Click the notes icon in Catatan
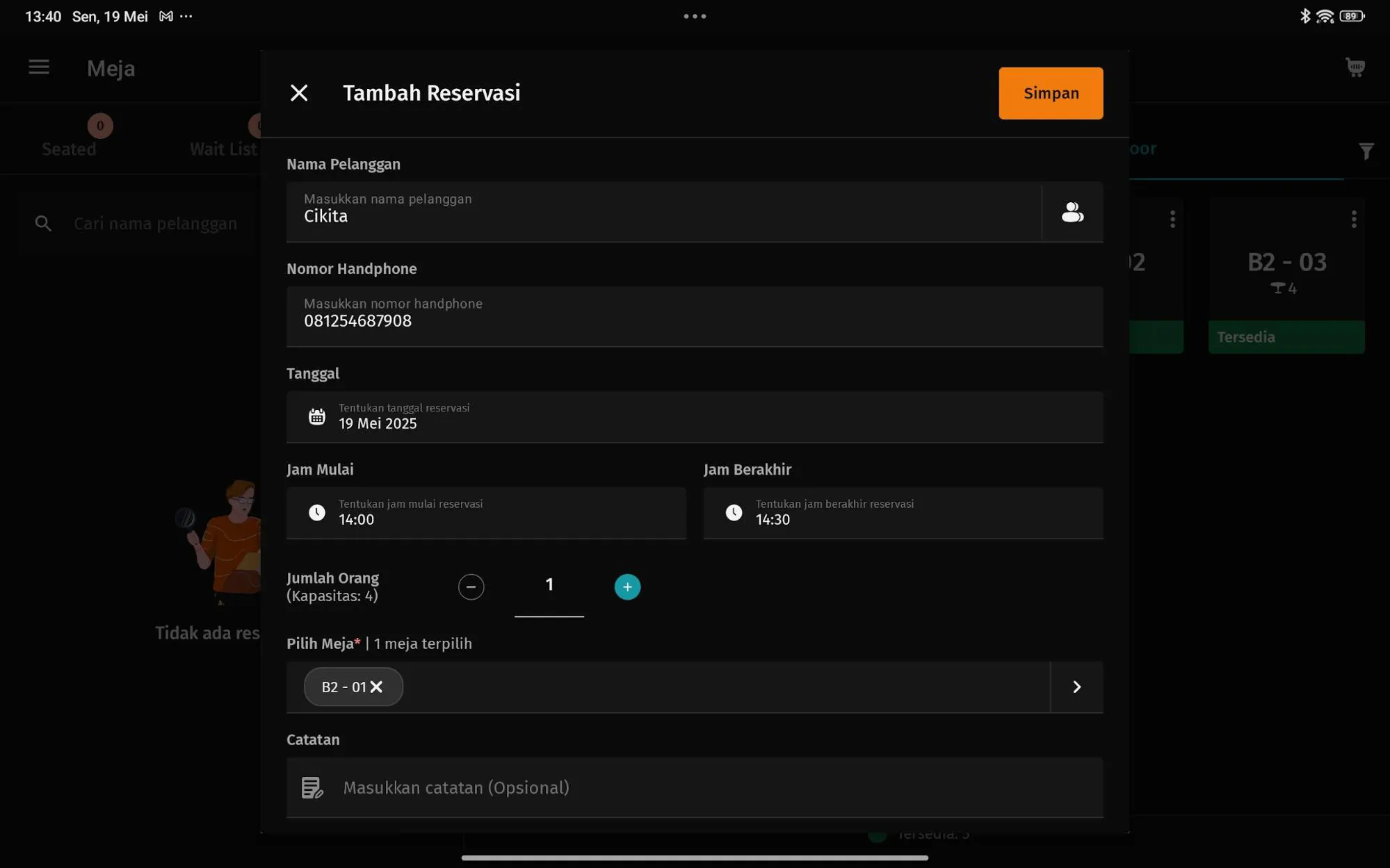1390x868 pixels. 312,787
